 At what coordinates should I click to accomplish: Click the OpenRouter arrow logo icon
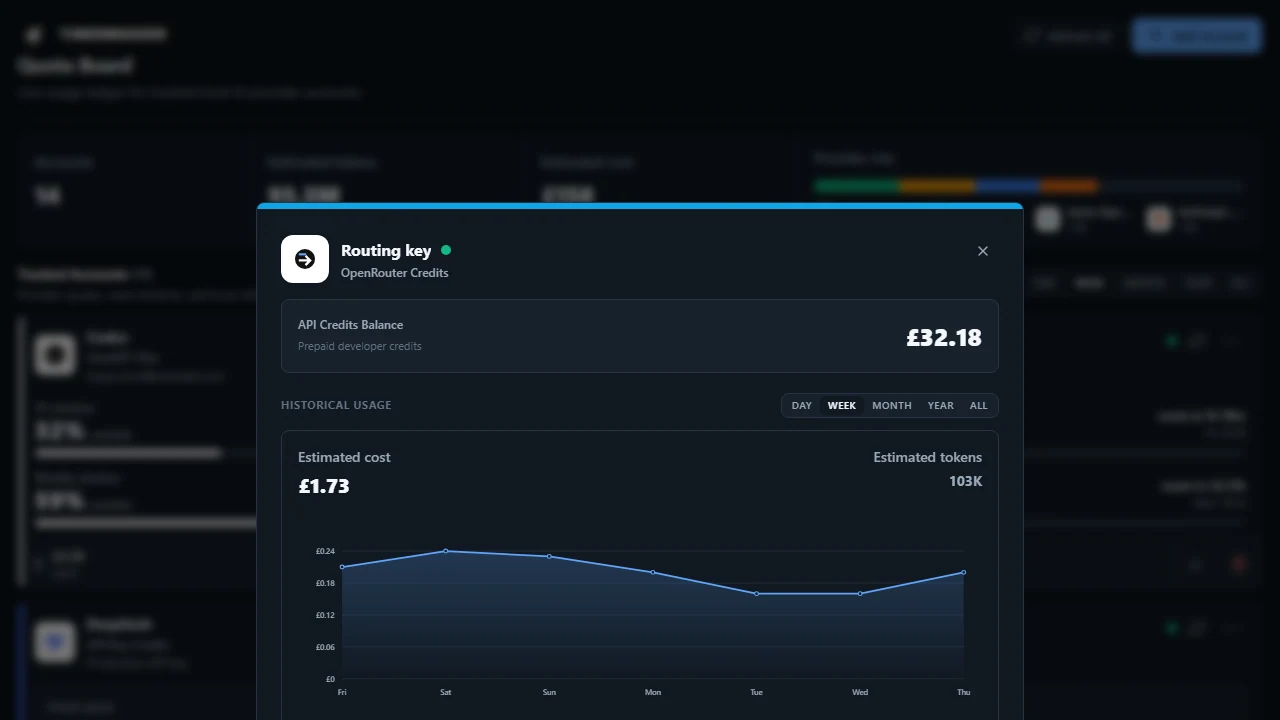305,259
